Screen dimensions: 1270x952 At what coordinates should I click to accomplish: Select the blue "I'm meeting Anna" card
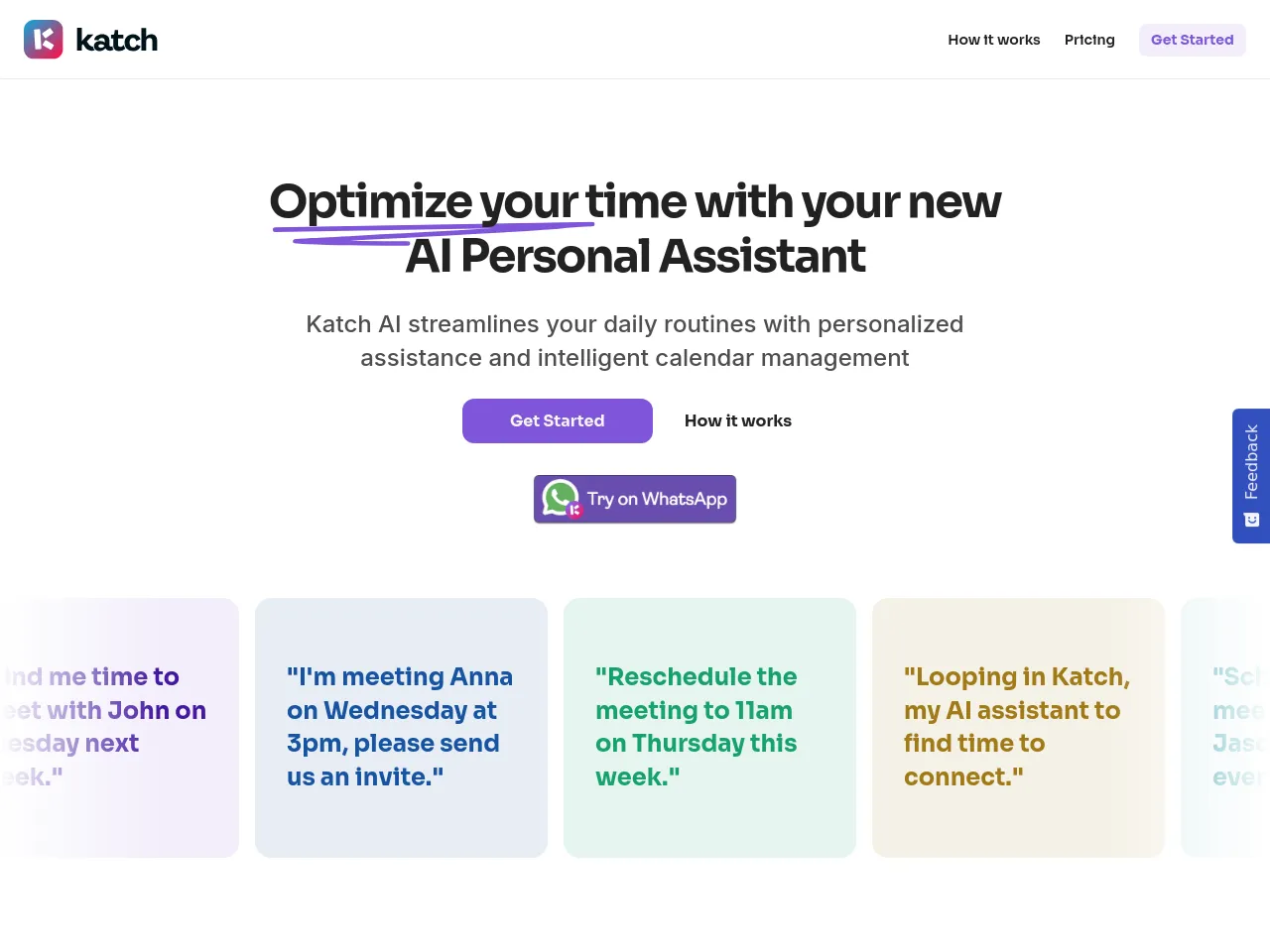[401, 727]
